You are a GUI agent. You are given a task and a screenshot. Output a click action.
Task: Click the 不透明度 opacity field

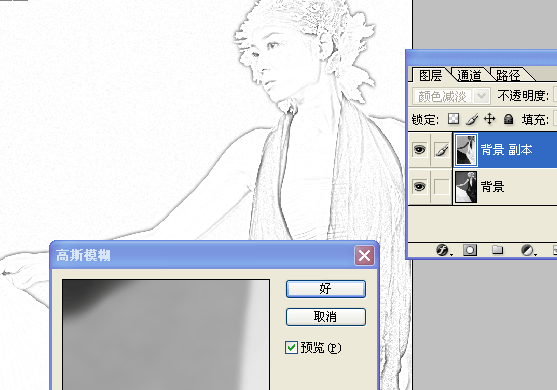click(555, 95)
